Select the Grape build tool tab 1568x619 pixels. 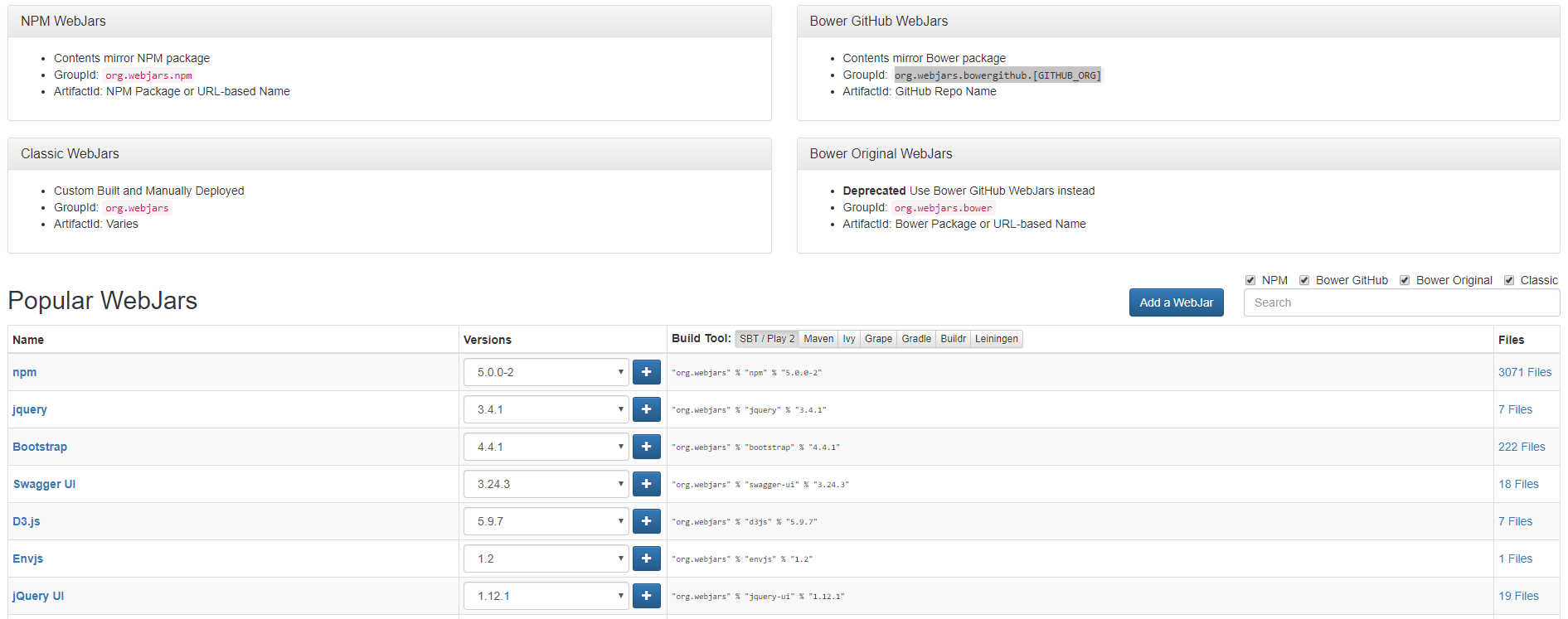click(878, 339)
